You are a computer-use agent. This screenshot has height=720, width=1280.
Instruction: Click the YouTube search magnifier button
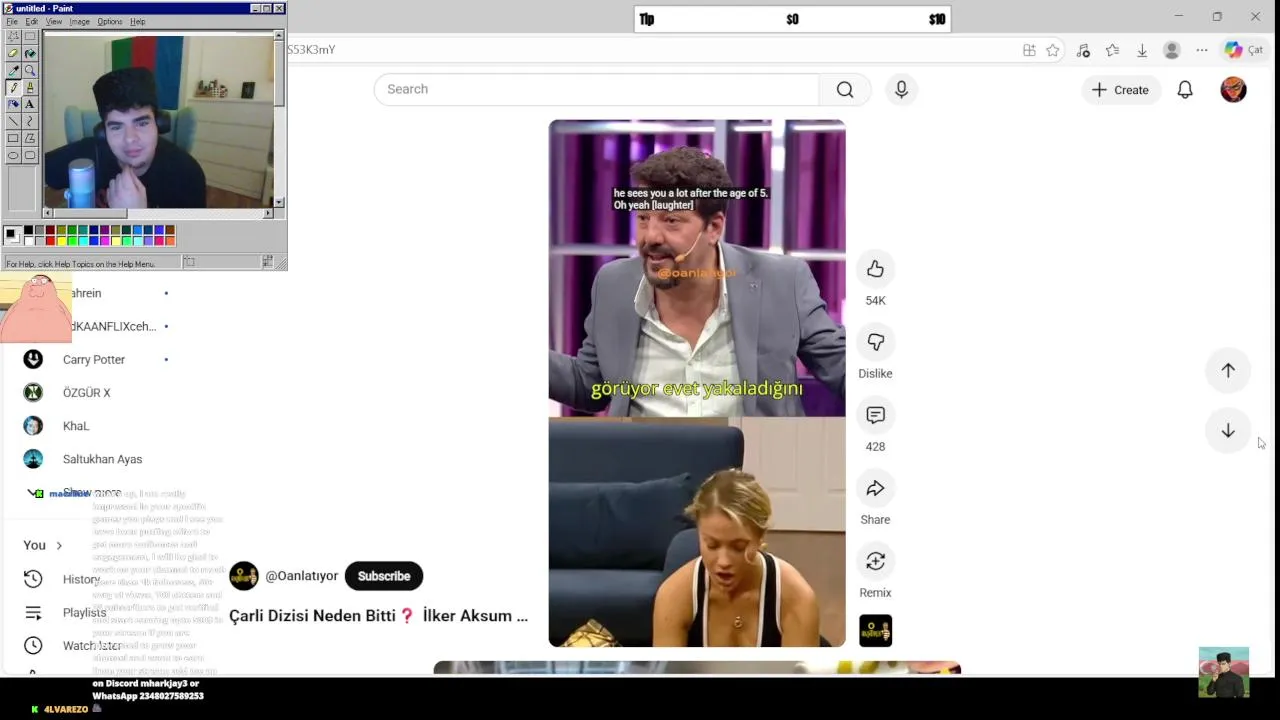tap(845, 90)
